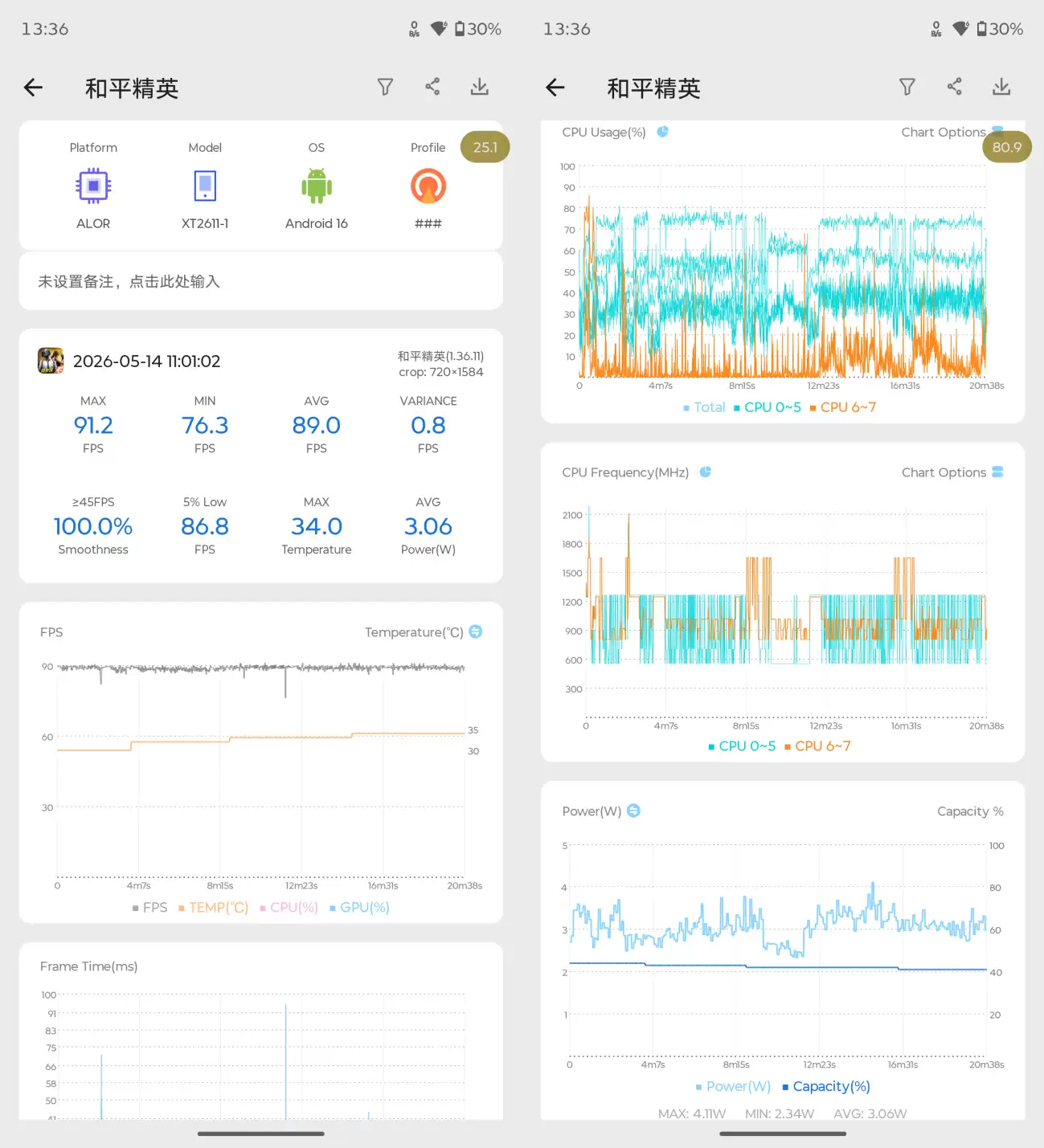
Task: Go back using the right screen's arrow
Action: point(555,88)
